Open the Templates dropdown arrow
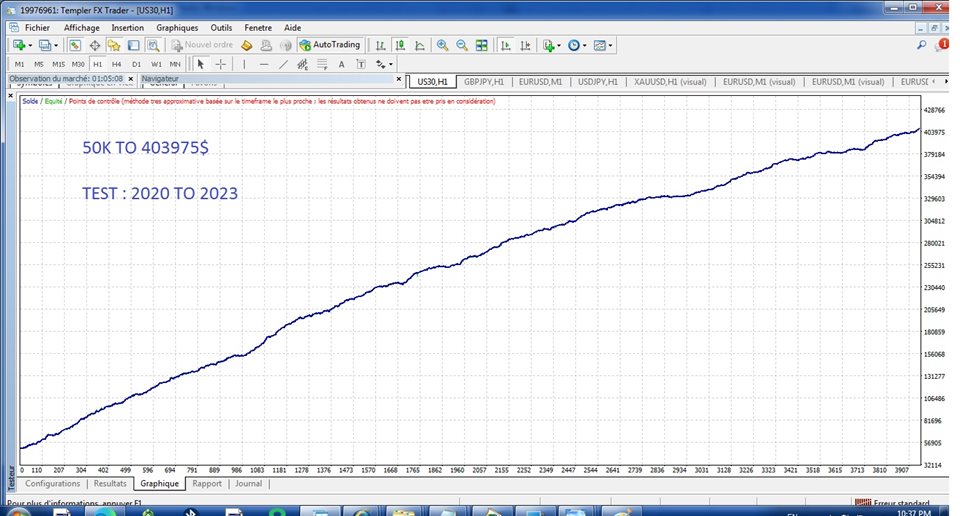Image resolution: width=960 pixels, height=516 pixels. point(610,45)
